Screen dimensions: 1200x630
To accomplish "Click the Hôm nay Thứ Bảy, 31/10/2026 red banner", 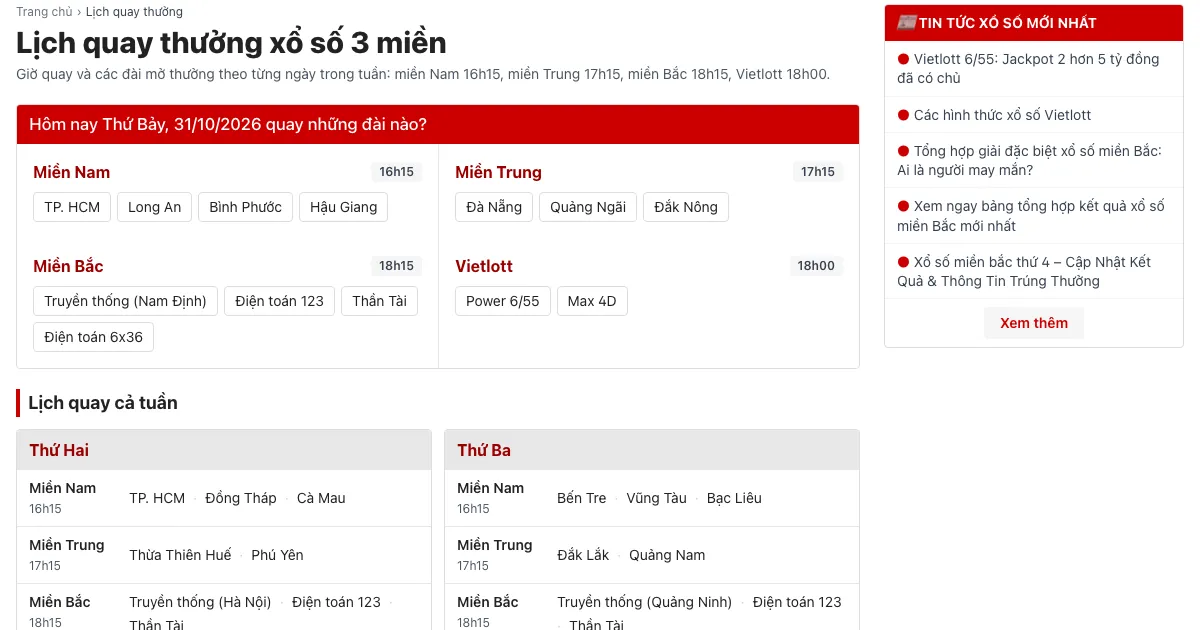I will point(438,125).
